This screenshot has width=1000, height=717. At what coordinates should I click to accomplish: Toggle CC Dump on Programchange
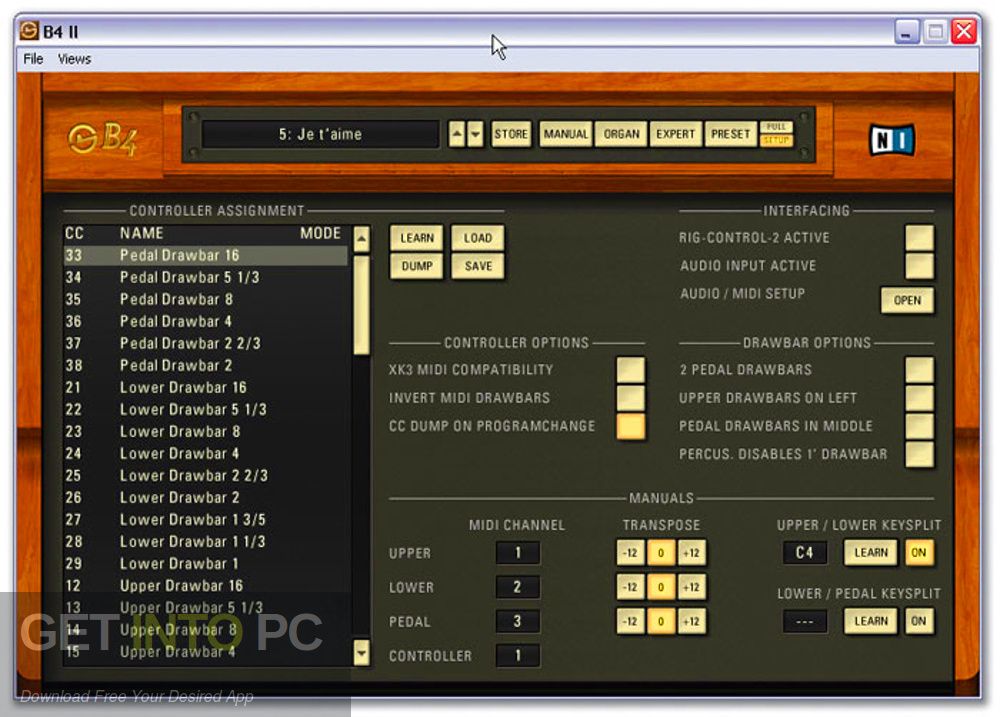click(x=631, y=426)
